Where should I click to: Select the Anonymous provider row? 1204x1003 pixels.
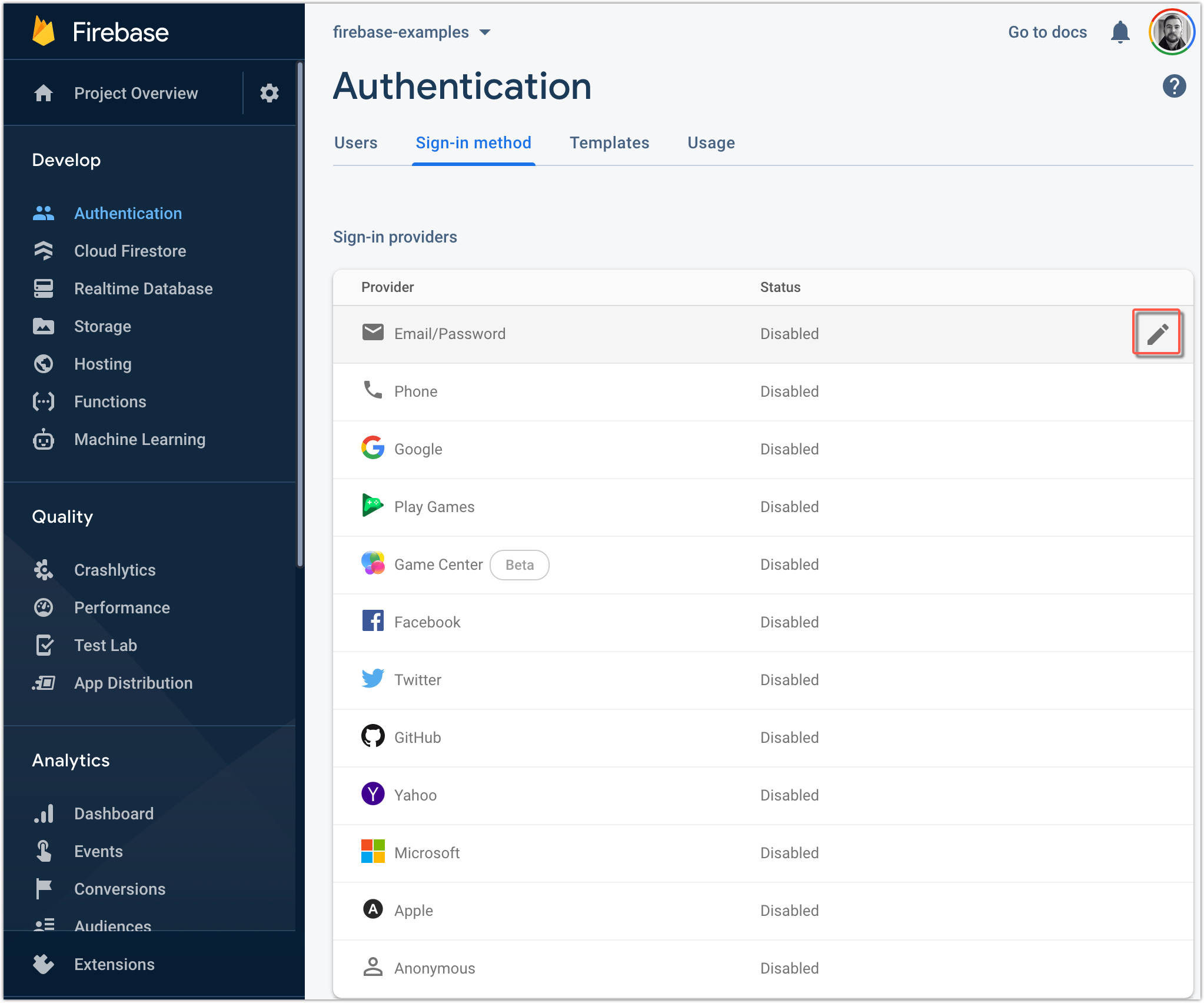pyautogui.click(x=763, y=968)
